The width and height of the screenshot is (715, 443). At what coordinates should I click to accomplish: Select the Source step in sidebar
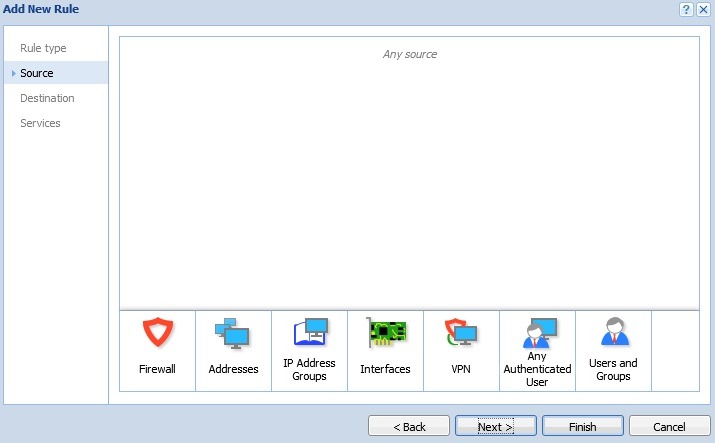click(37, 73)
